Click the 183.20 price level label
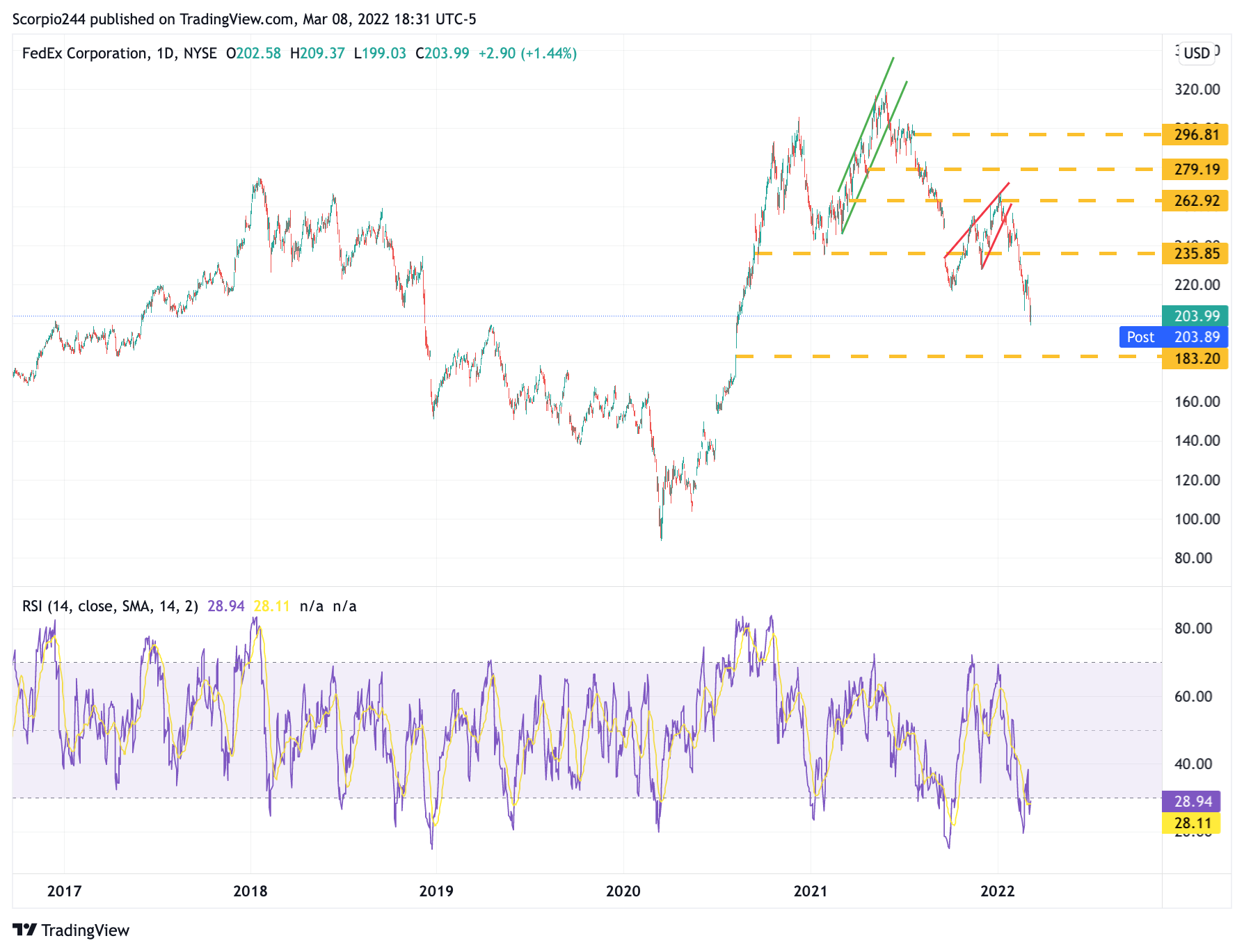This screenshot has height=952, width=1244. (1195, 359)
